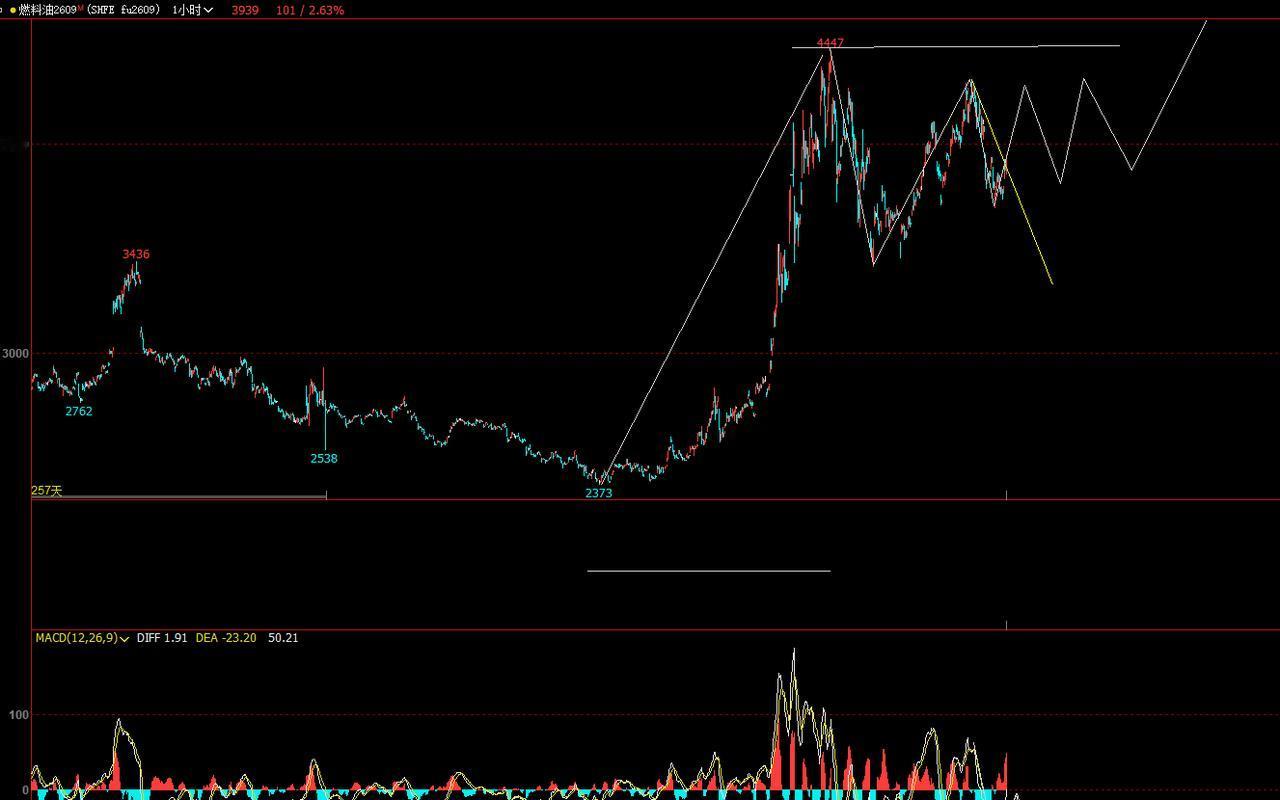Click the latest price 3939
The width and height of the screenshot is (1280, 800).
[245, 10]
